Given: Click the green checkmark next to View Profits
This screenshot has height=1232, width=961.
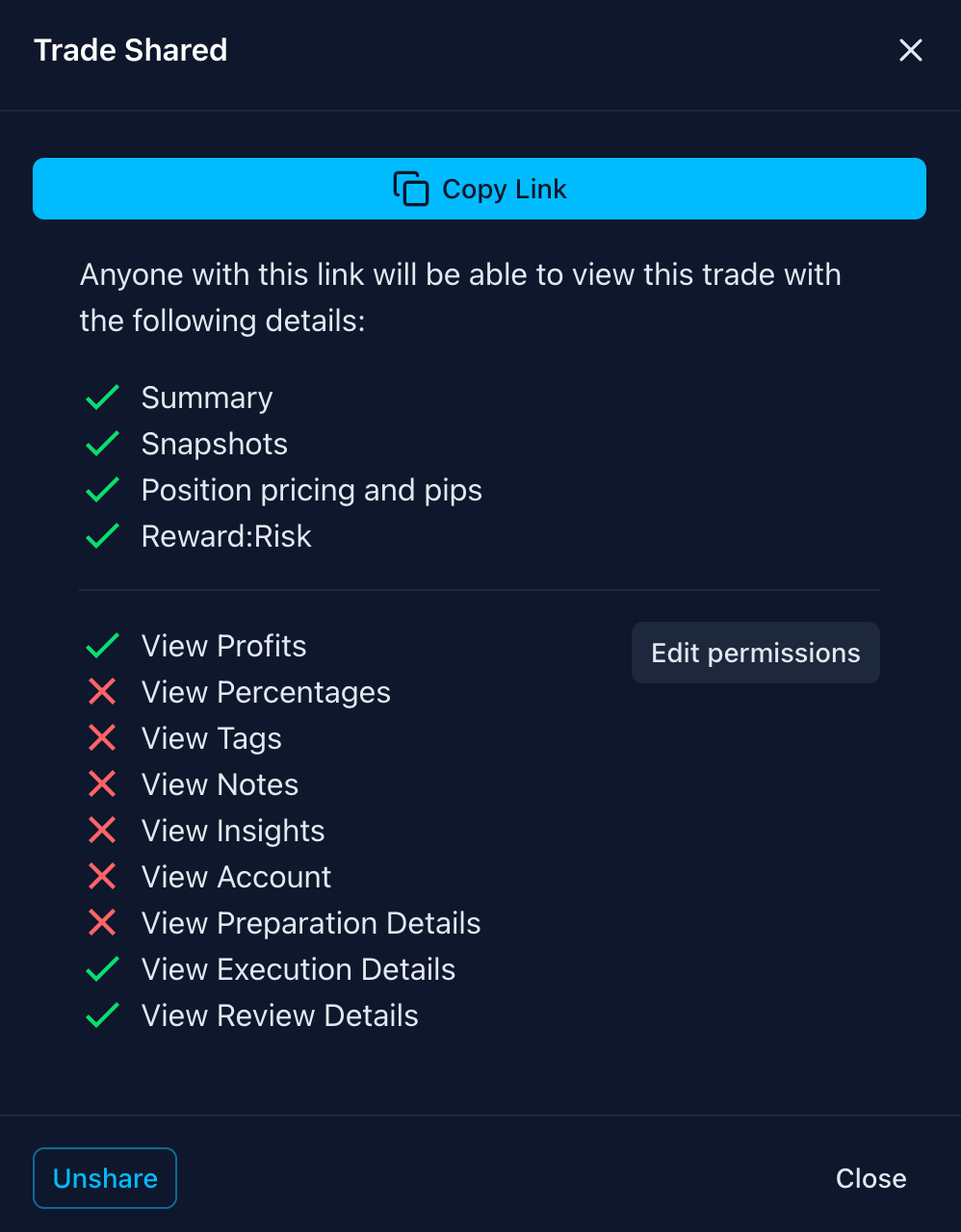Looking at the screenshot, I should [102, 646].
